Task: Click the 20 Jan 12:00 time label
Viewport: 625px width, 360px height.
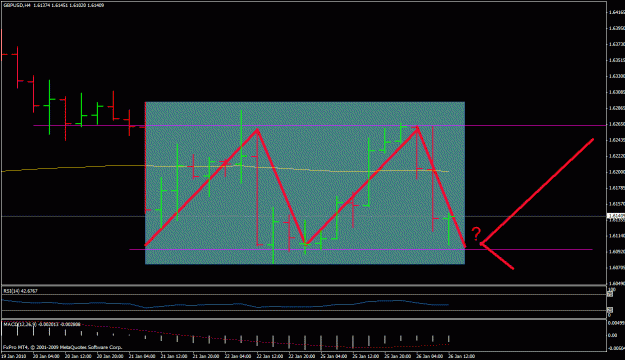Action: (78, 356)
